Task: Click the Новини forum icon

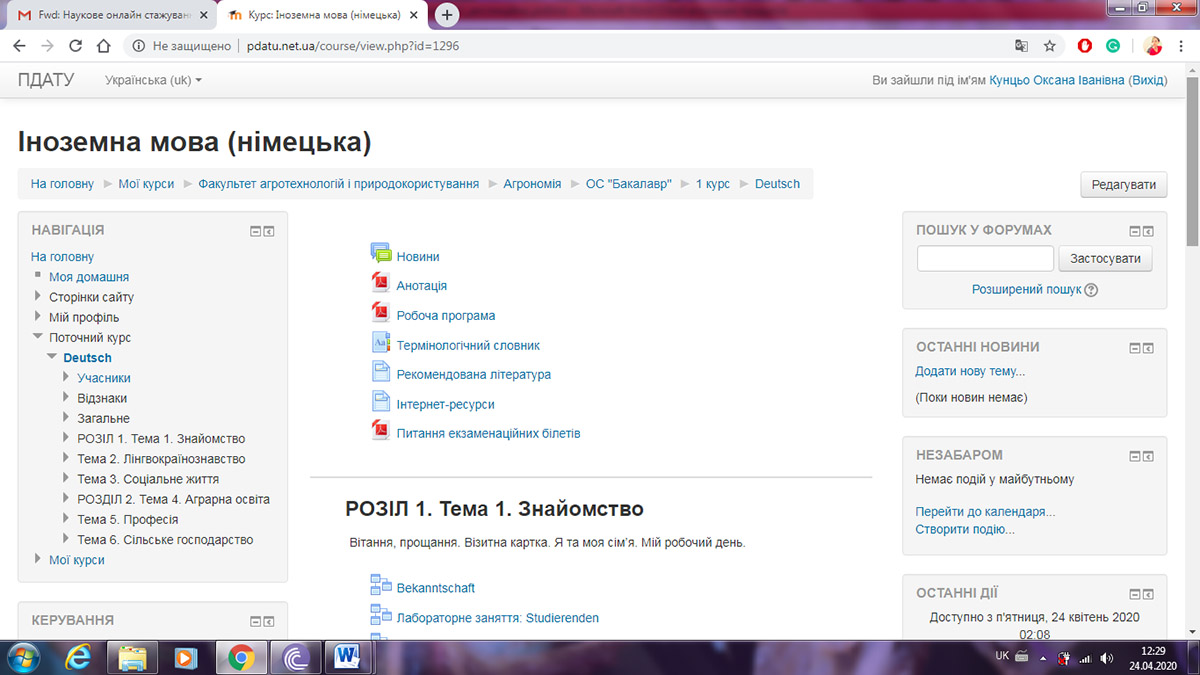Action: click(x=381, y=254)
